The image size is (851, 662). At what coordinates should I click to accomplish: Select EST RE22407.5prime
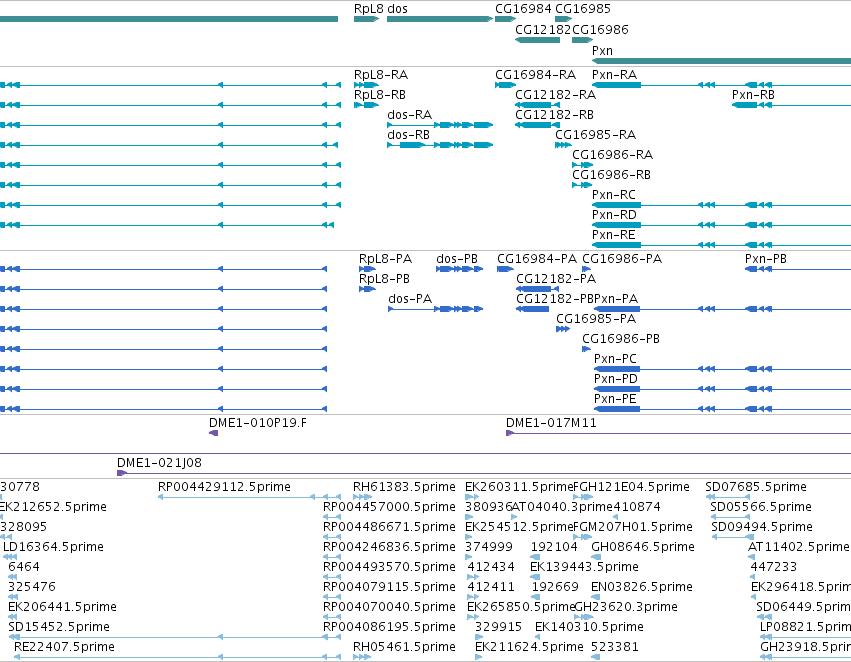pyautogui.click(x=65, y=647)
